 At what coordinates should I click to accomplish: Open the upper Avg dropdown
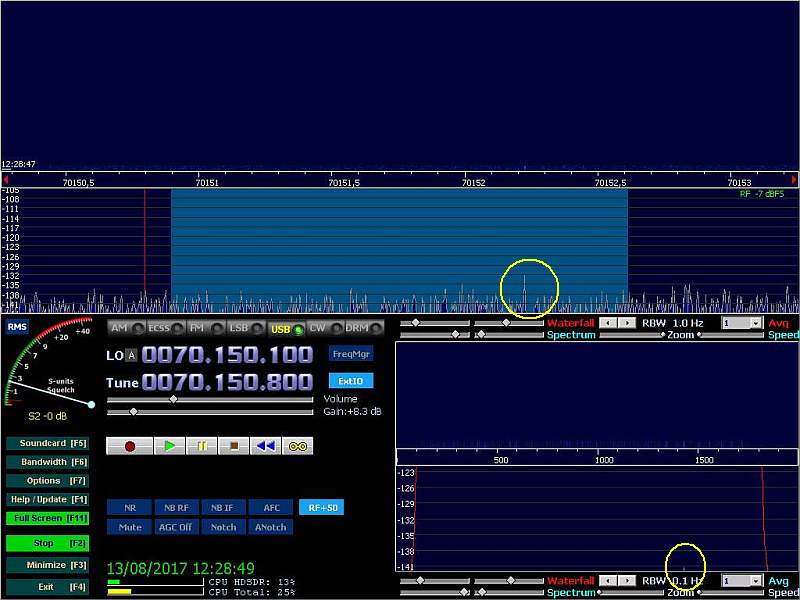click(x=755, y=324)
